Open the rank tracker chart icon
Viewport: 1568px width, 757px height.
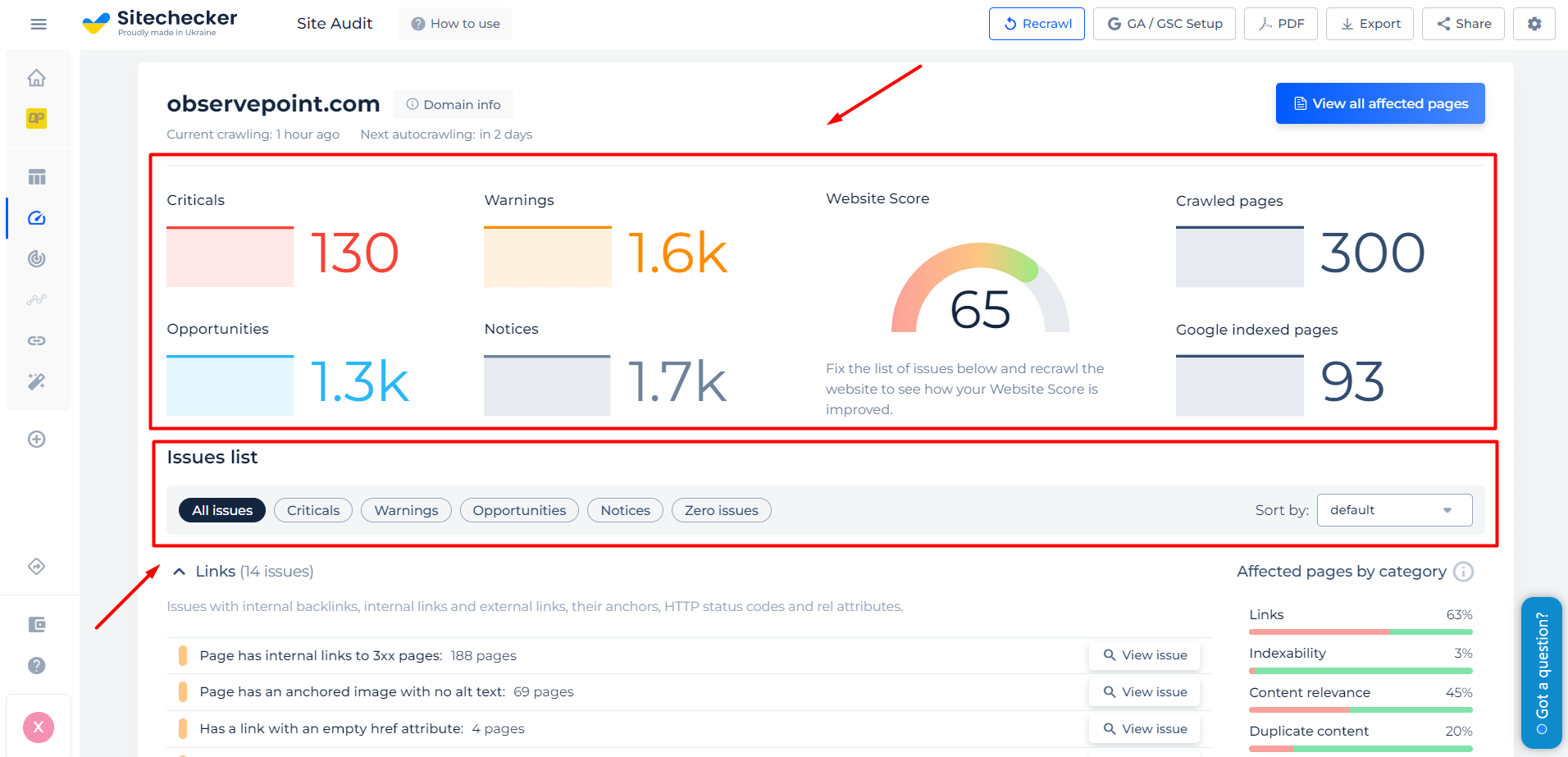tap(36, 299)
